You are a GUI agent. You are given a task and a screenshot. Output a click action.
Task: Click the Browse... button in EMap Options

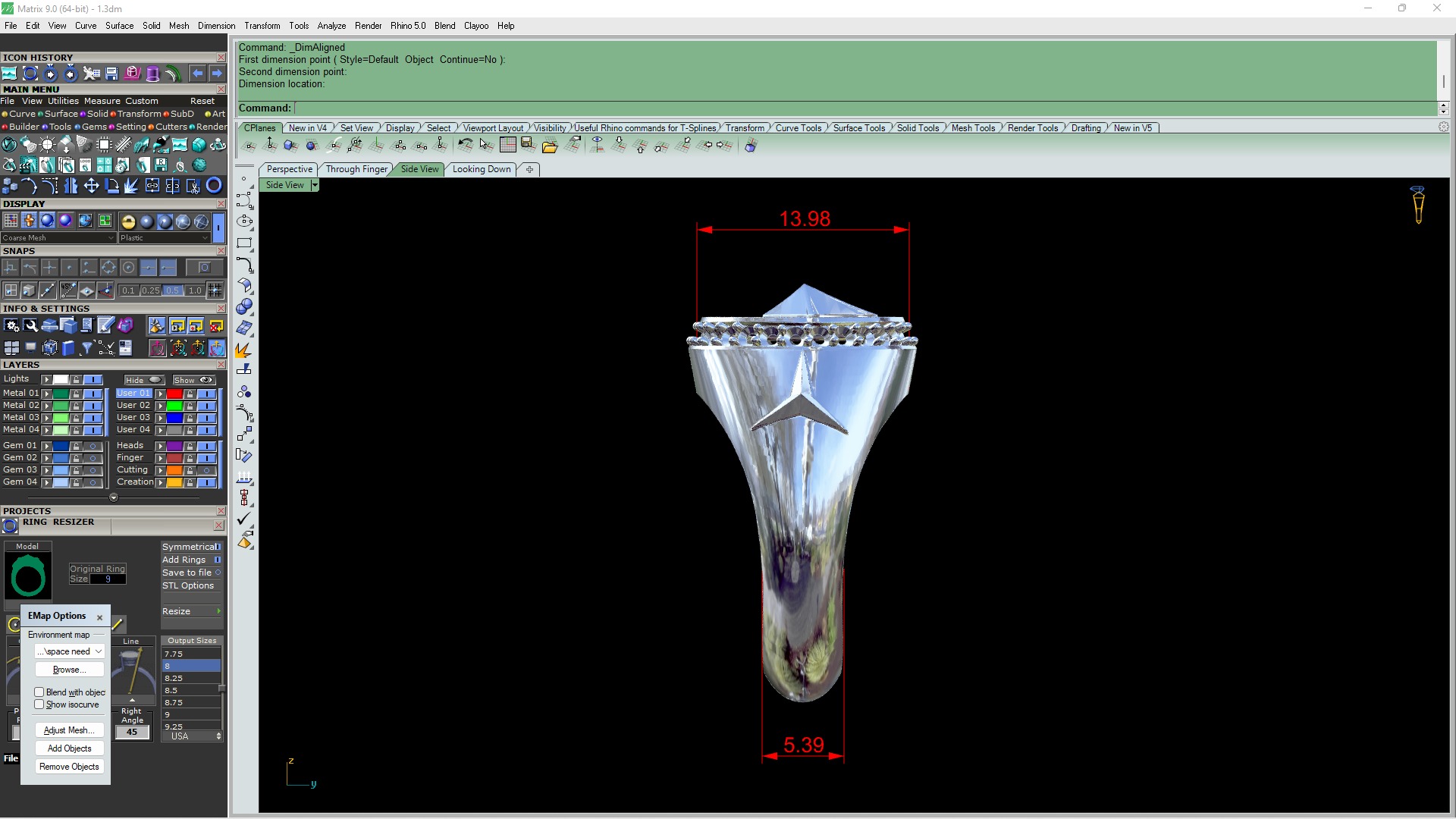(x=69, y=670)
